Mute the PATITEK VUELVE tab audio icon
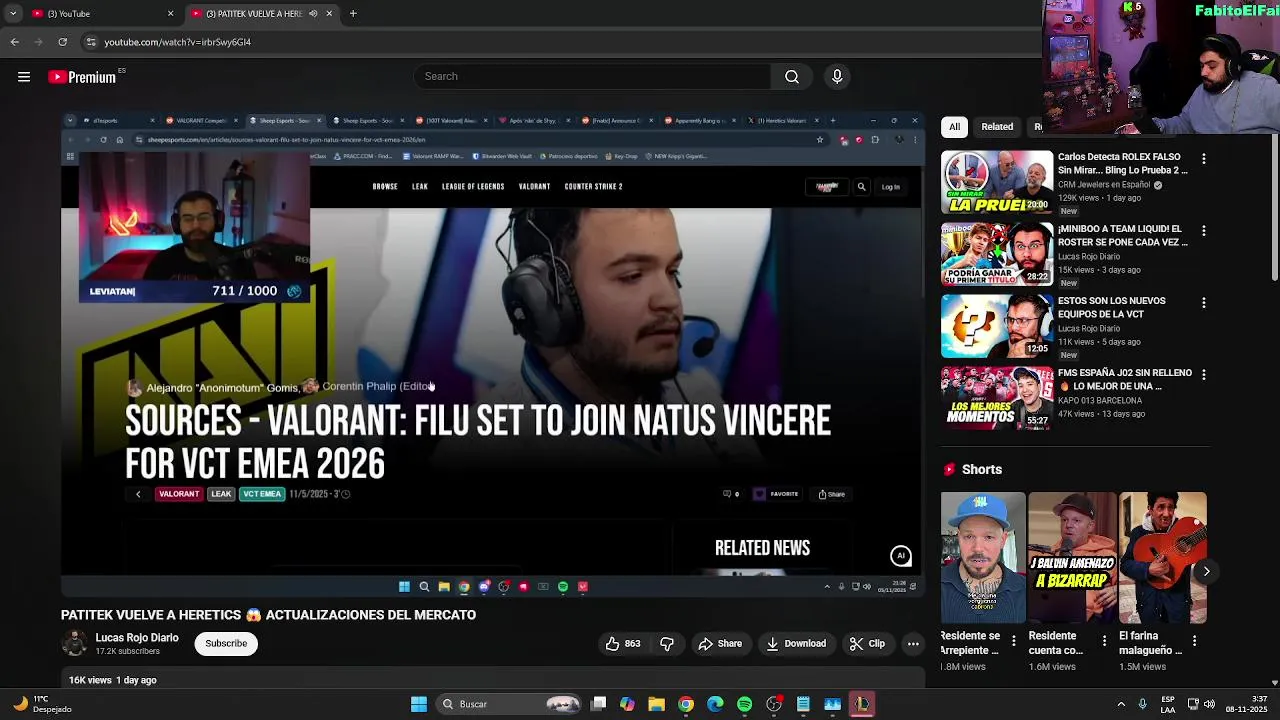The image size is (1280, 720). (313, 13)
